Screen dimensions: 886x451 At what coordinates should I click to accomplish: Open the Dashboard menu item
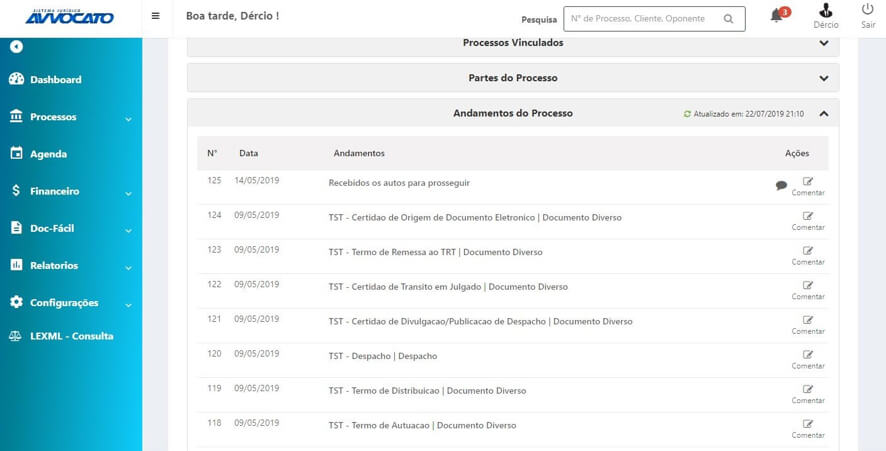[x=55, y=80]
